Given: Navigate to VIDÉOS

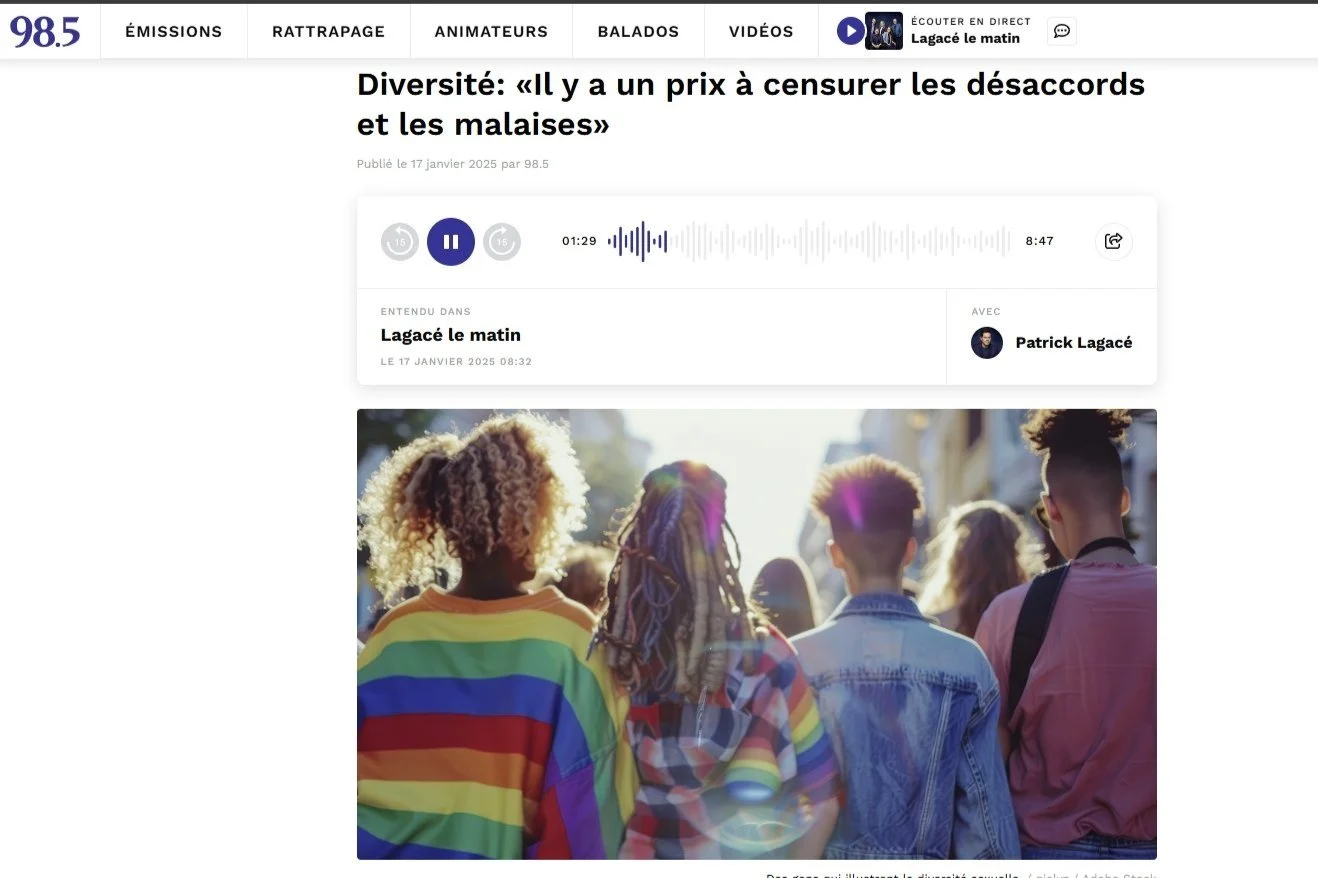Looking at the screenshot, I should click(761, 31).
